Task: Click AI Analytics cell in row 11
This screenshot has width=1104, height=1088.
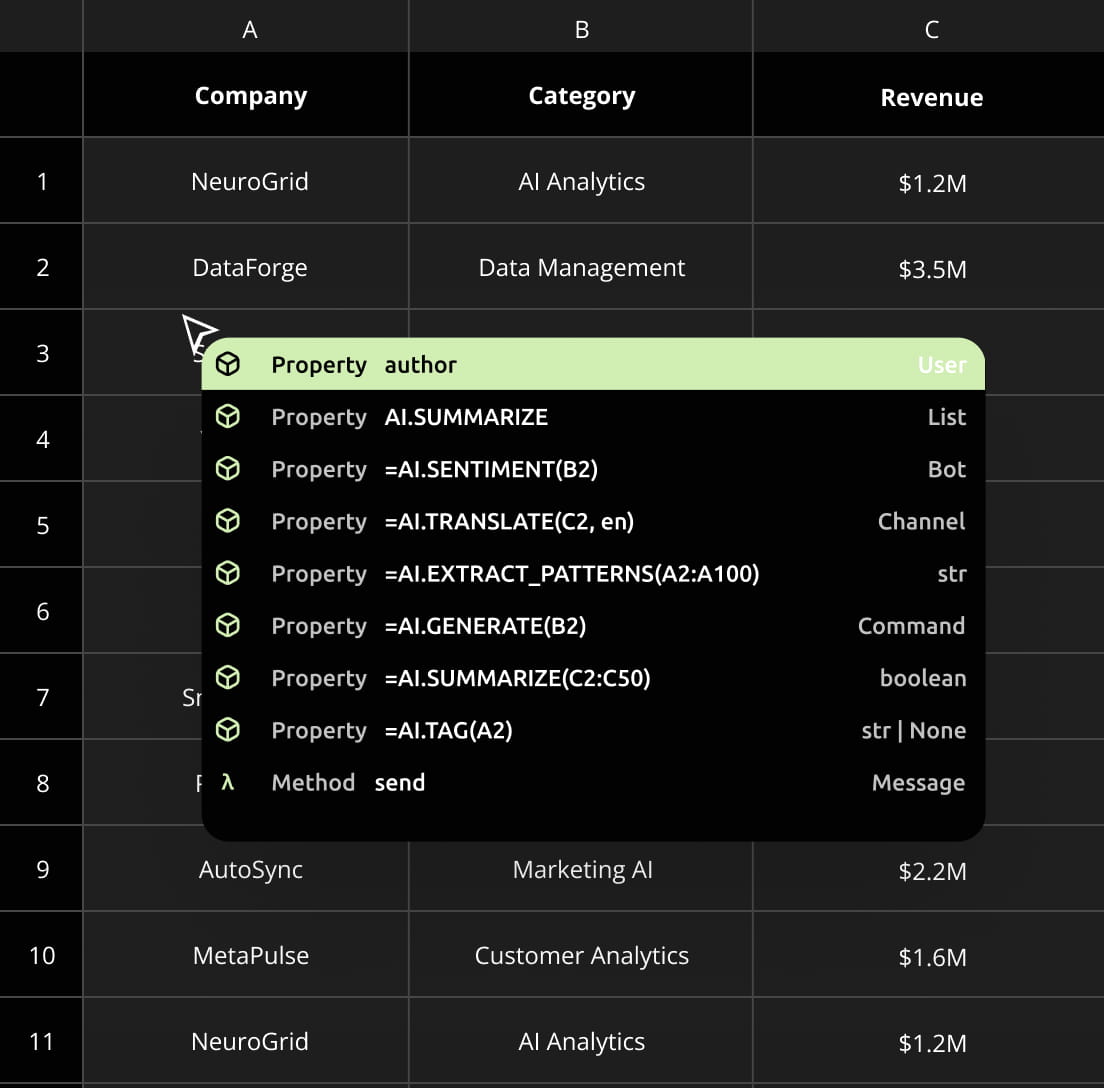Action: pyautogui.click(x=581, y=1039)
